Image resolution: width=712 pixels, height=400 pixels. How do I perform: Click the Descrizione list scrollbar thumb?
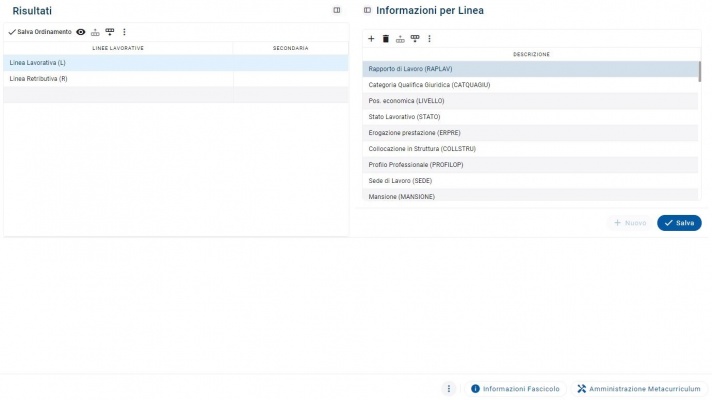[x=700, y=72]
